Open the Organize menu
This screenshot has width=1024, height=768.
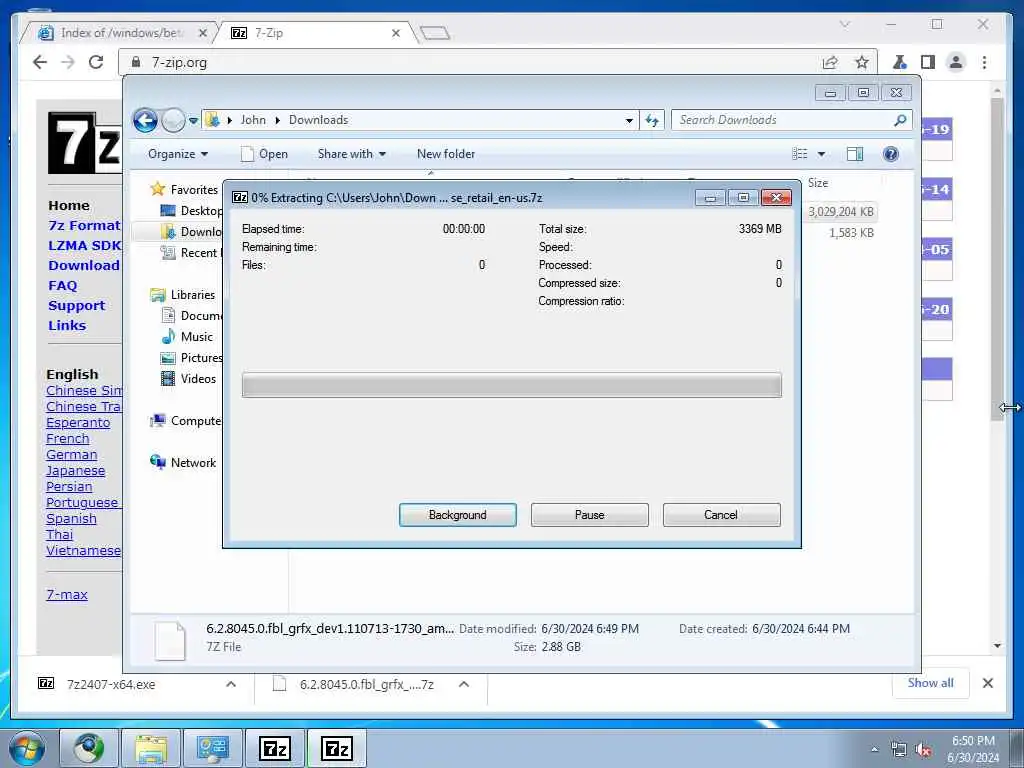click(178, 154)
